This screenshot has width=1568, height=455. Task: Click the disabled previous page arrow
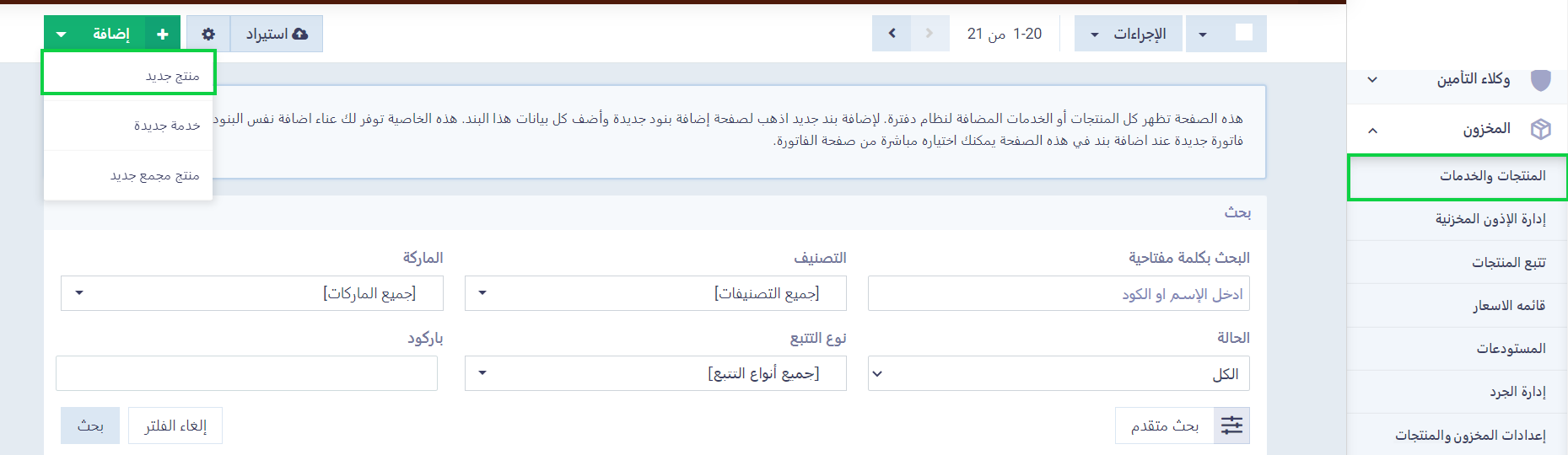click(929, 34)
